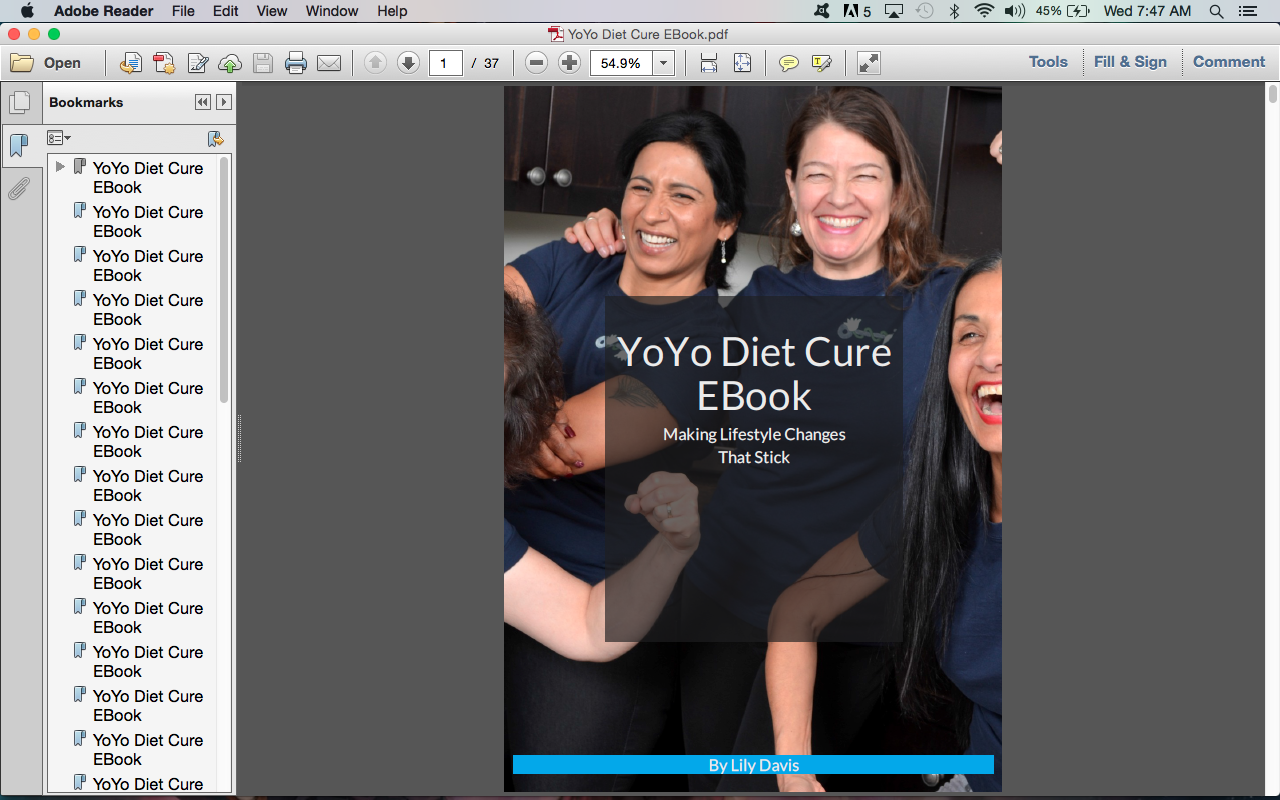Show the Attachments paperclip panel

pos(19,188)
